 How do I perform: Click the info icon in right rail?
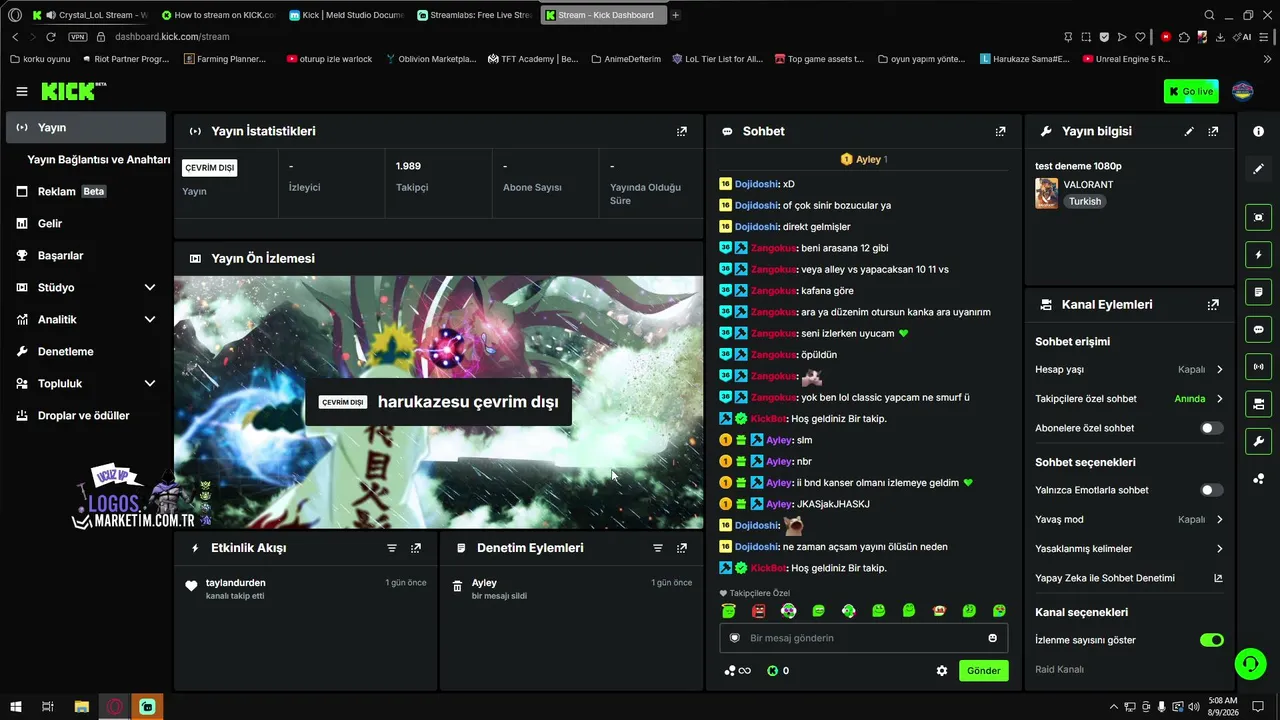pos(1258,132)
